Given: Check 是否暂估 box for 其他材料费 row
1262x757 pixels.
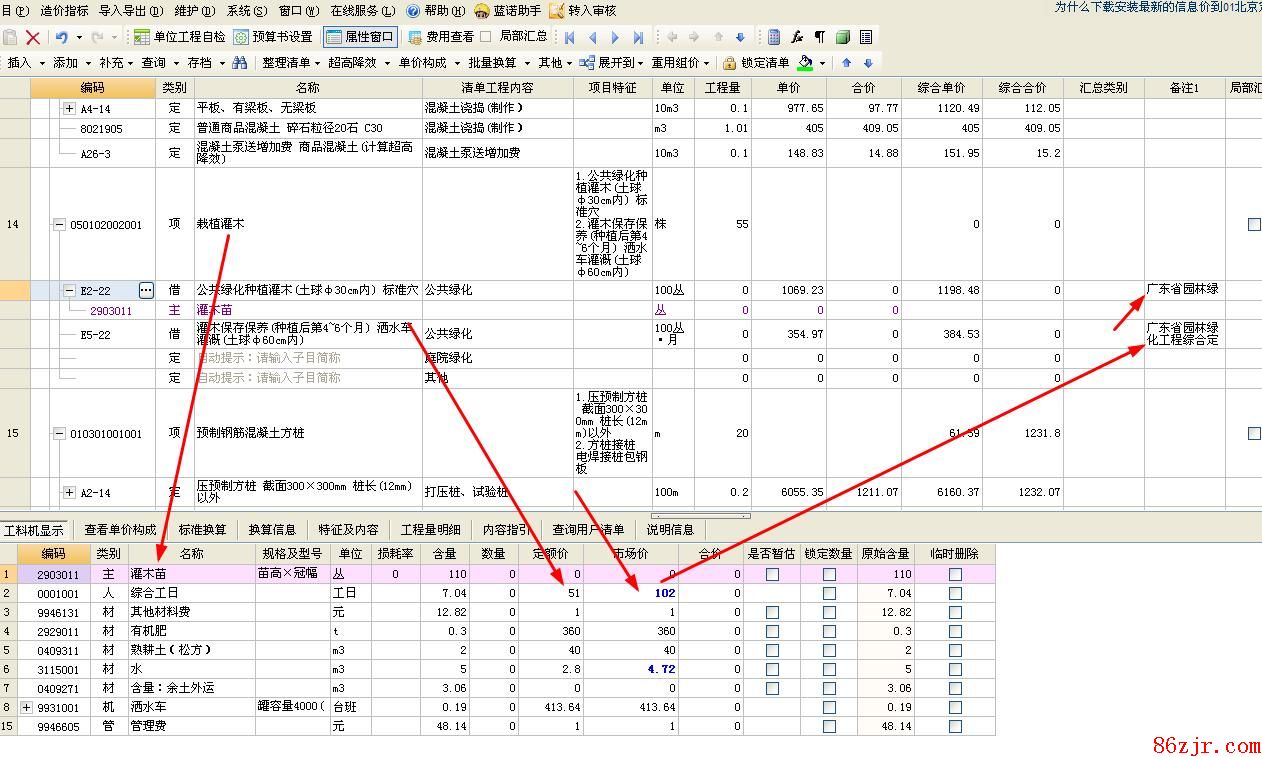Looking at the screenshot, I should point(772,612).
